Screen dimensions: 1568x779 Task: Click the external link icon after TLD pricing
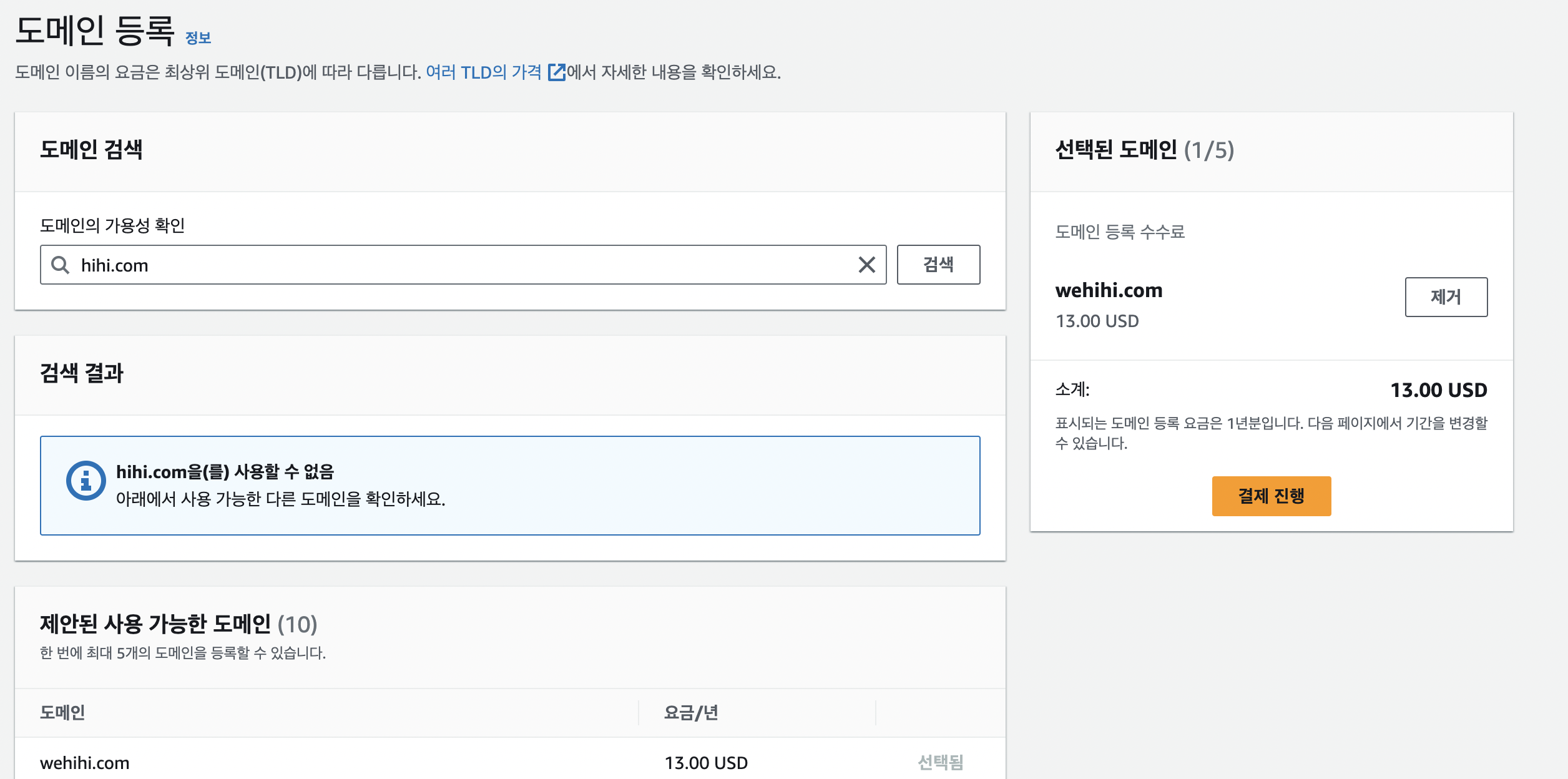pos(556,72)
